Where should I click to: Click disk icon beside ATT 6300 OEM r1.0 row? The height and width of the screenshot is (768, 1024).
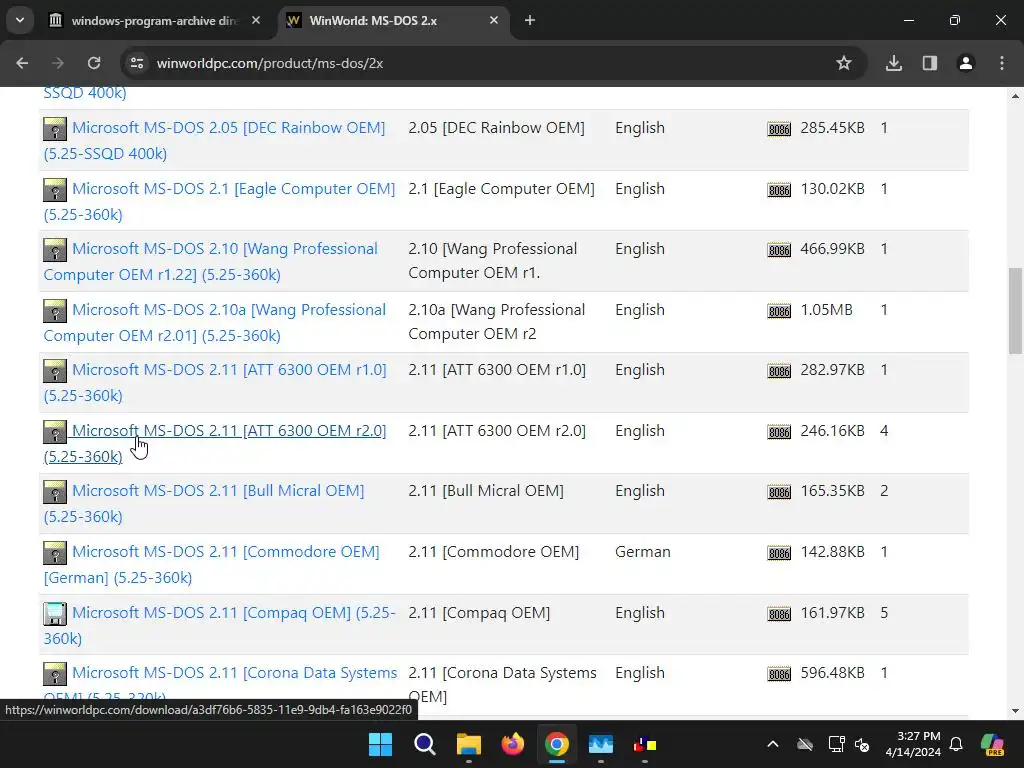point(55,371)
